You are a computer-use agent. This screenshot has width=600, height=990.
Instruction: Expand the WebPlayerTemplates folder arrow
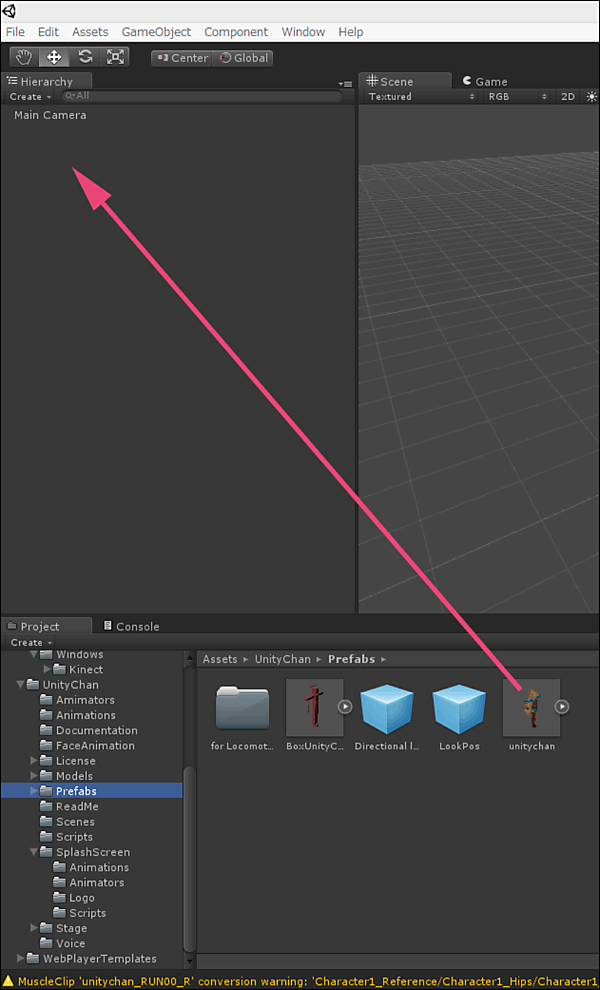21,958
